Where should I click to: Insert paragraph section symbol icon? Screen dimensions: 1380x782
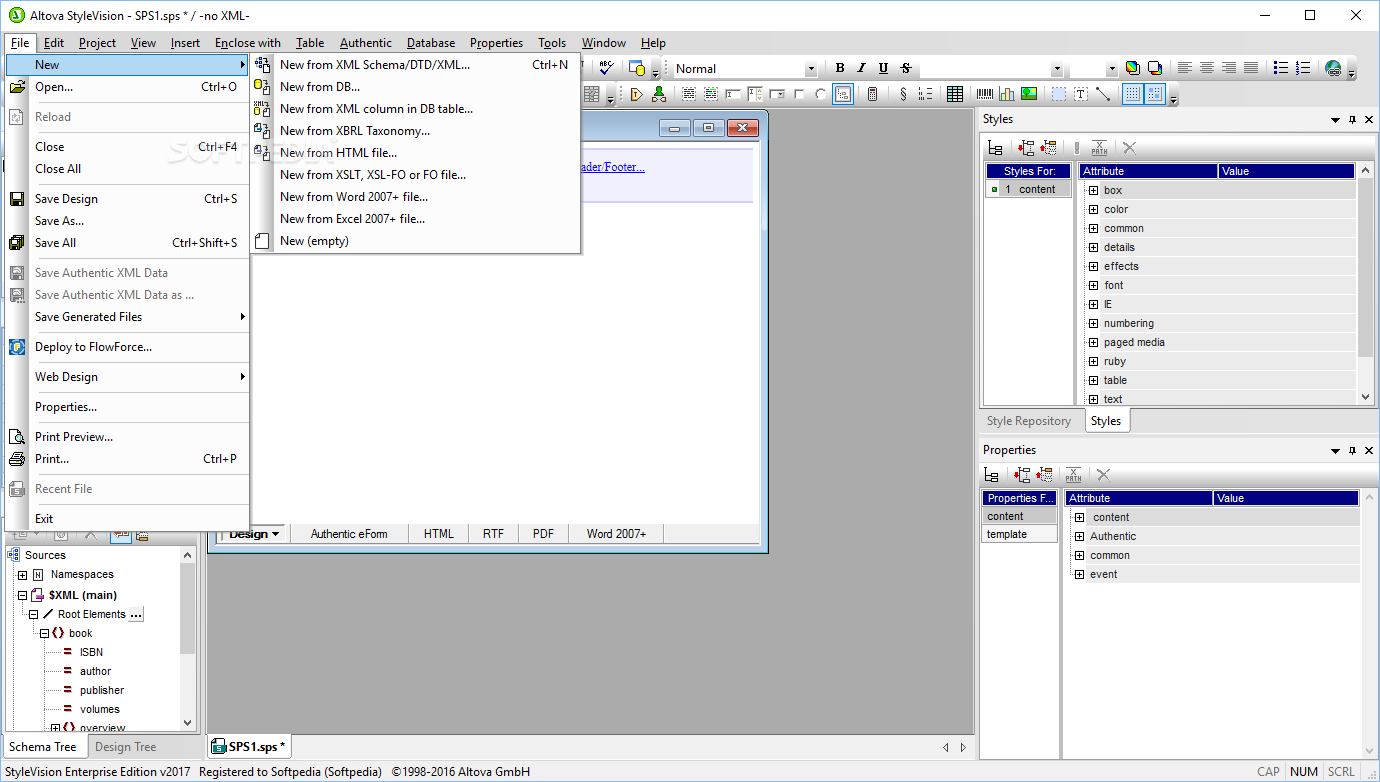[x=903, y=94]
